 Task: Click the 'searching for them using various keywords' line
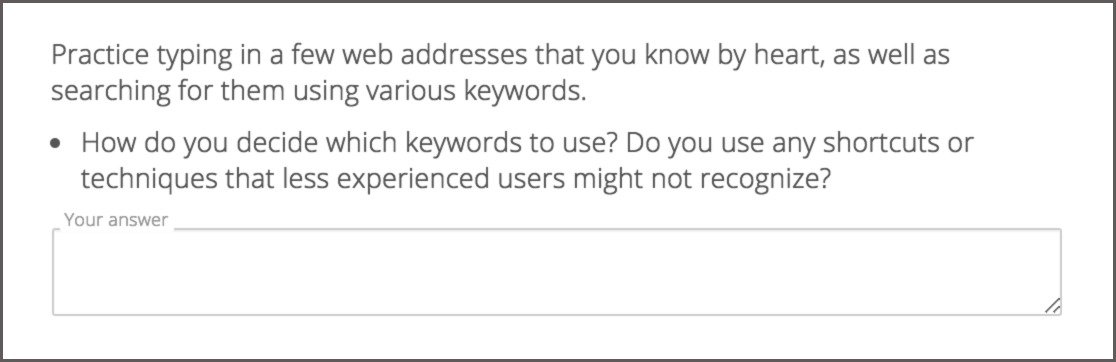point(318,91)
